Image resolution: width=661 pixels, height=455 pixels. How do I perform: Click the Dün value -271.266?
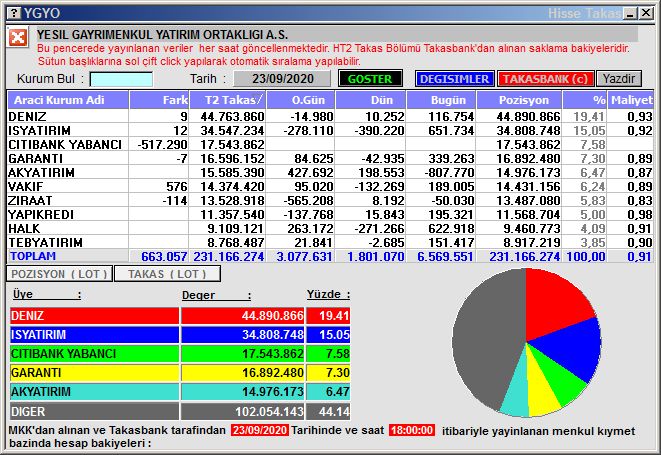pyautogui.click(x=379, y=229)
